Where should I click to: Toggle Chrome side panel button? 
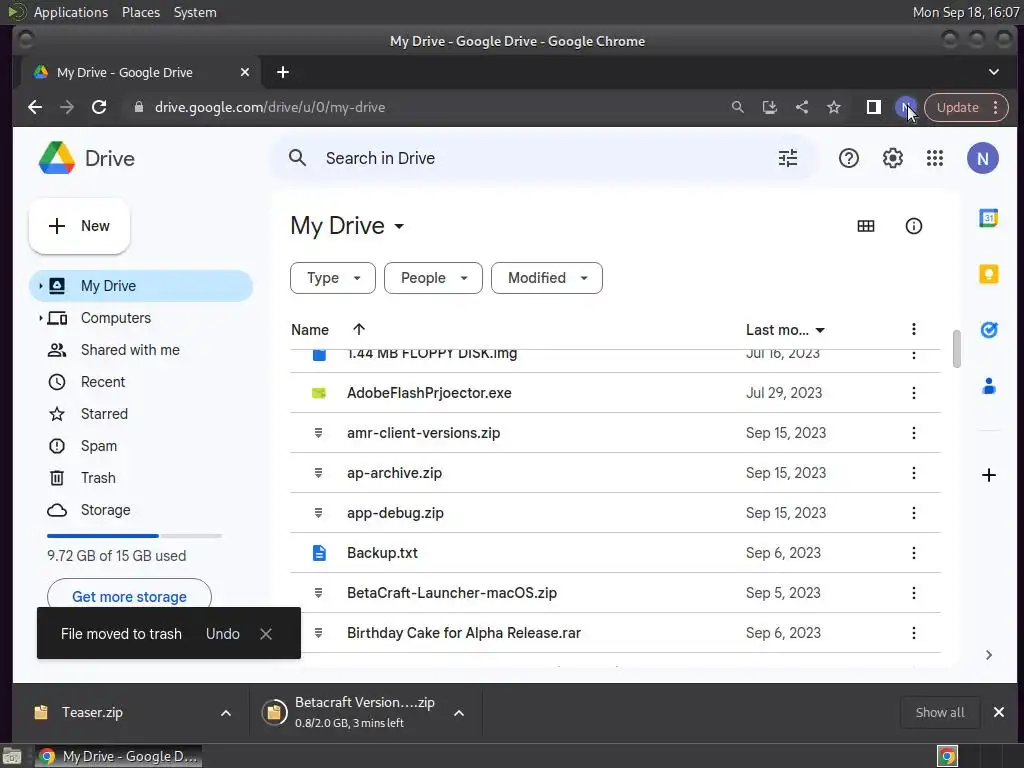point(873,107)
